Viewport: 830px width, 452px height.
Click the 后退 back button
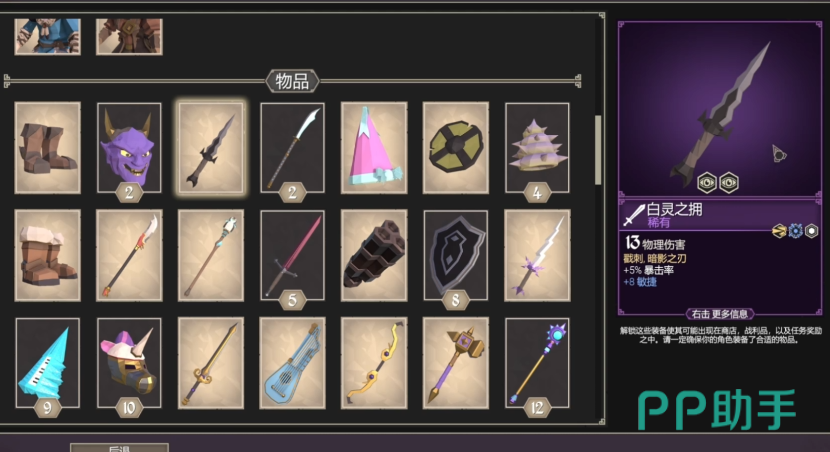pos(120,448)
